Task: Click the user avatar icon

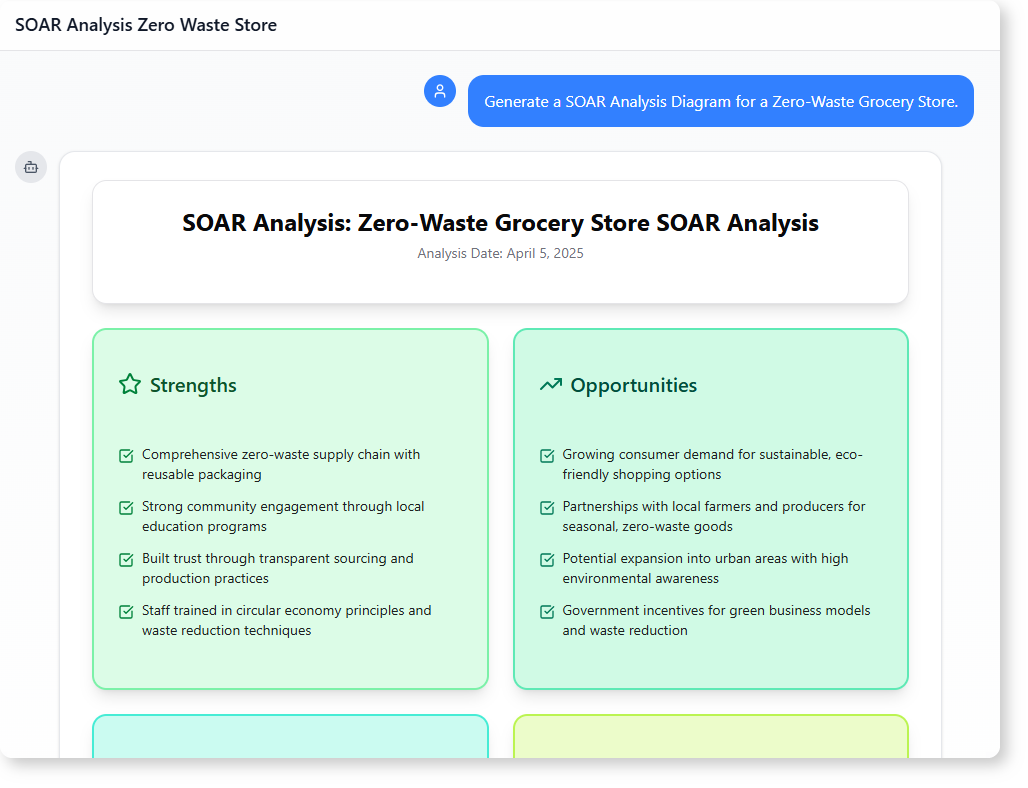Action: (x=440, y=91)
